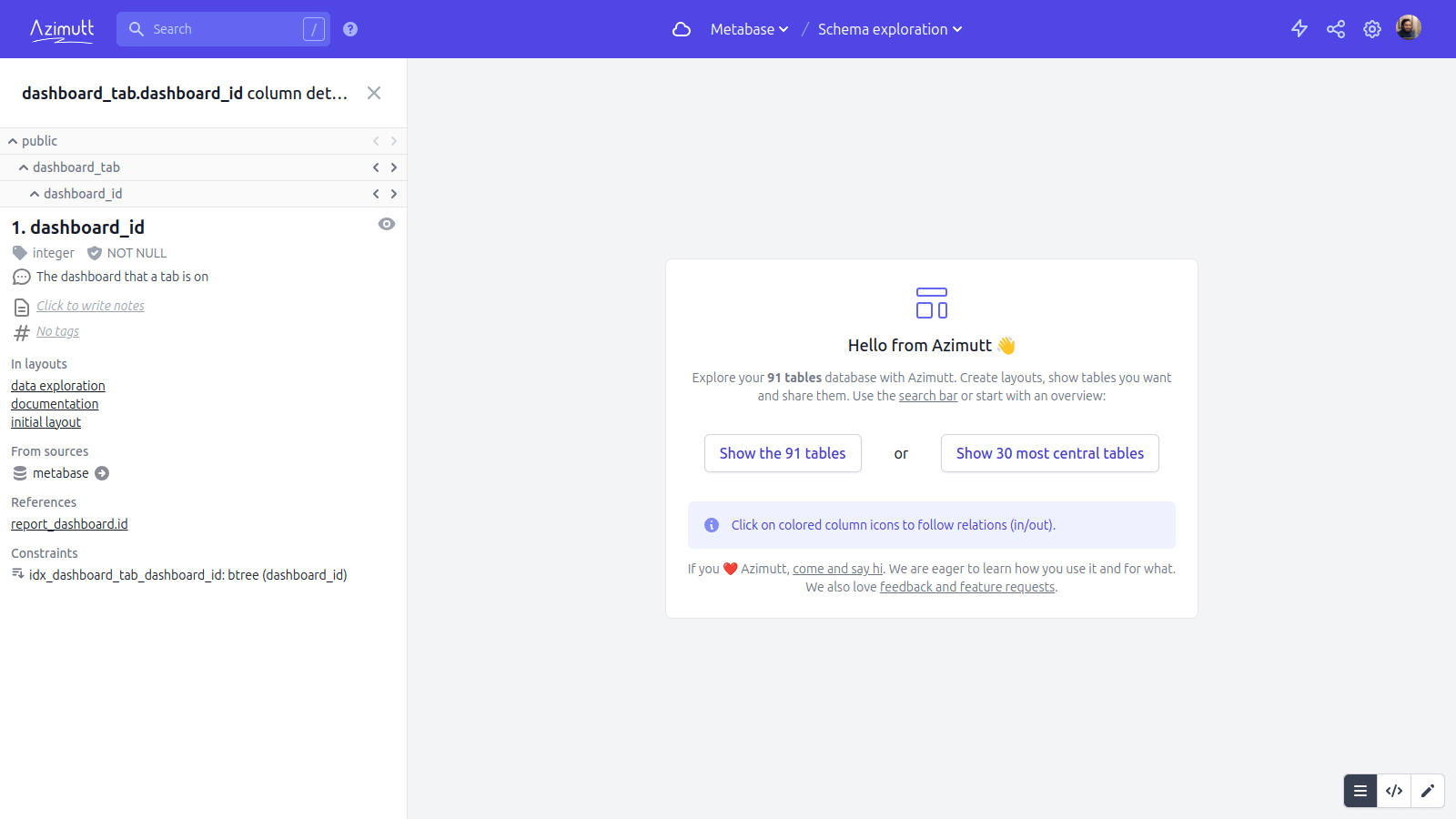Go to next column in dashboard_id row
Image resolution: width=1456 pixels, height=819 pixels.
tap(394, 194)
